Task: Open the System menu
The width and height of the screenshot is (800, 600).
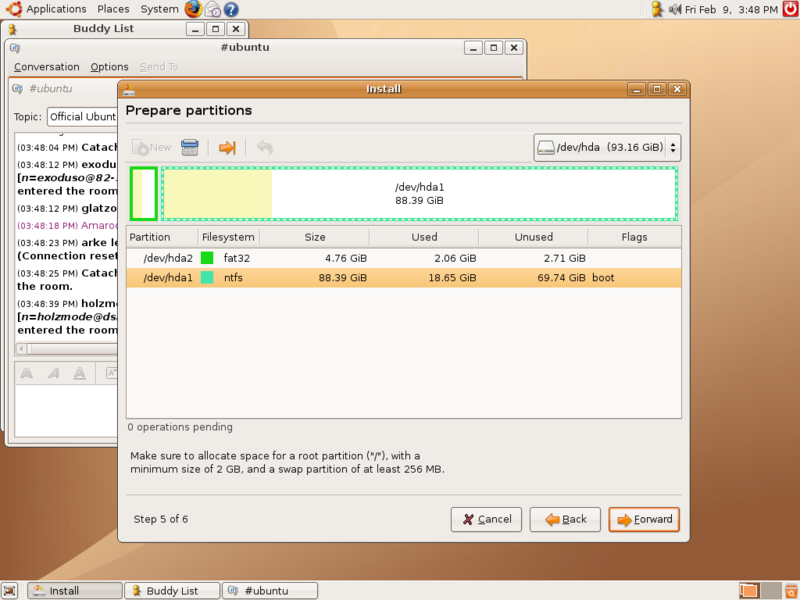Action: [x=159, y=9]
